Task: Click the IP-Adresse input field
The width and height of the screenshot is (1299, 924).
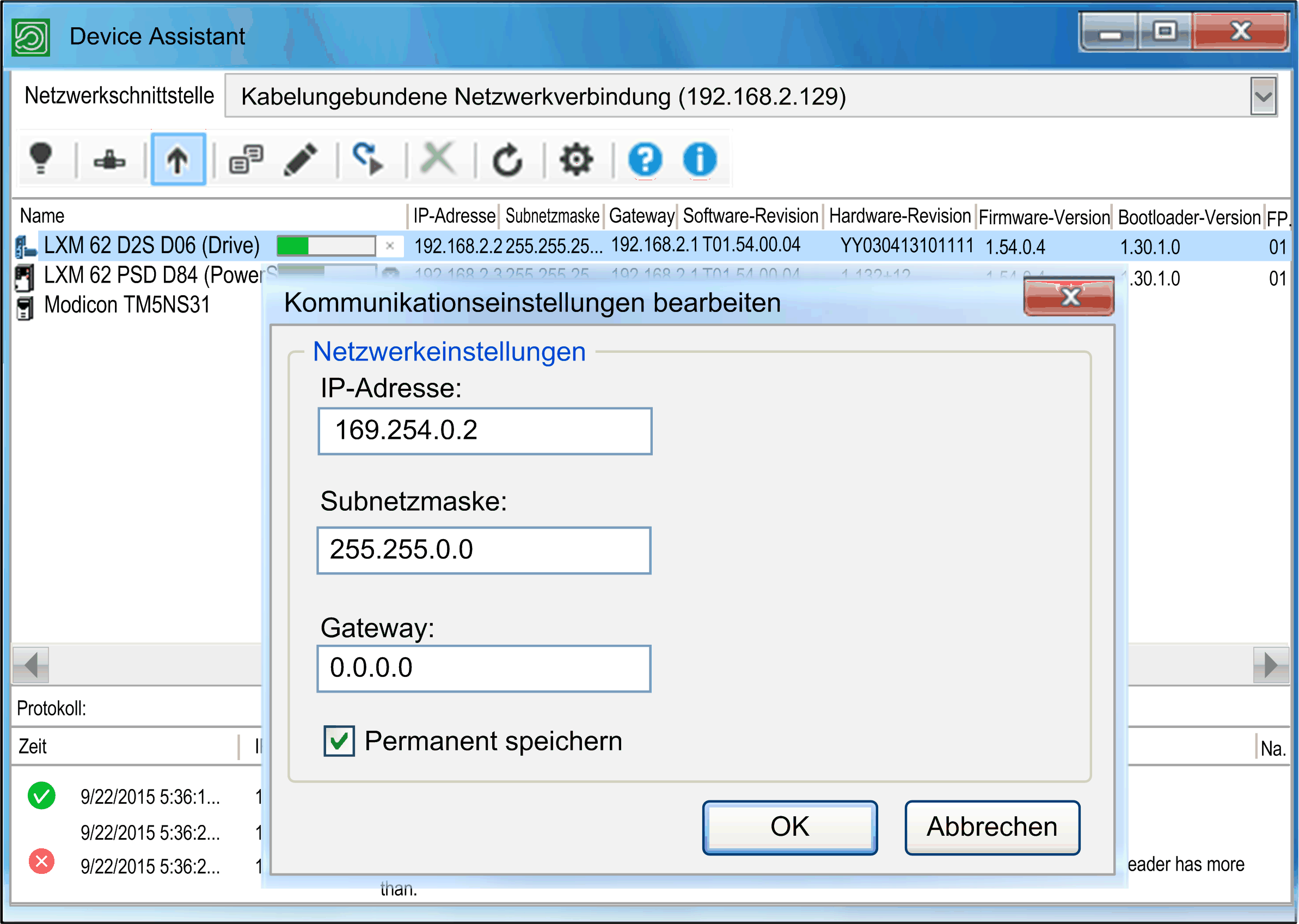Action: click(x=485, y=431)
